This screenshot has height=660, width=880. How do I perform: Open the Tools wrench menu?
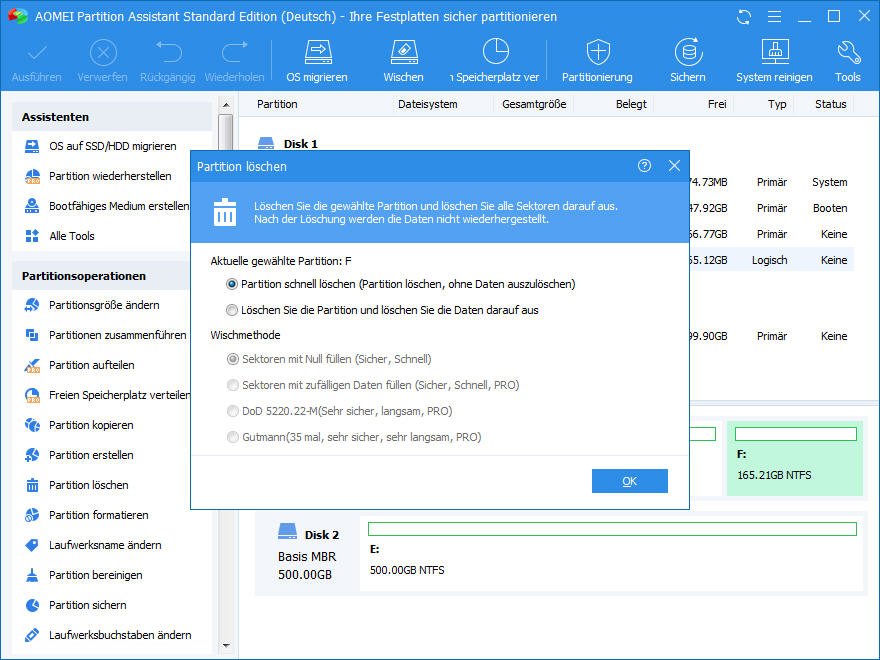pyautogui.click(x=847, y=61)
